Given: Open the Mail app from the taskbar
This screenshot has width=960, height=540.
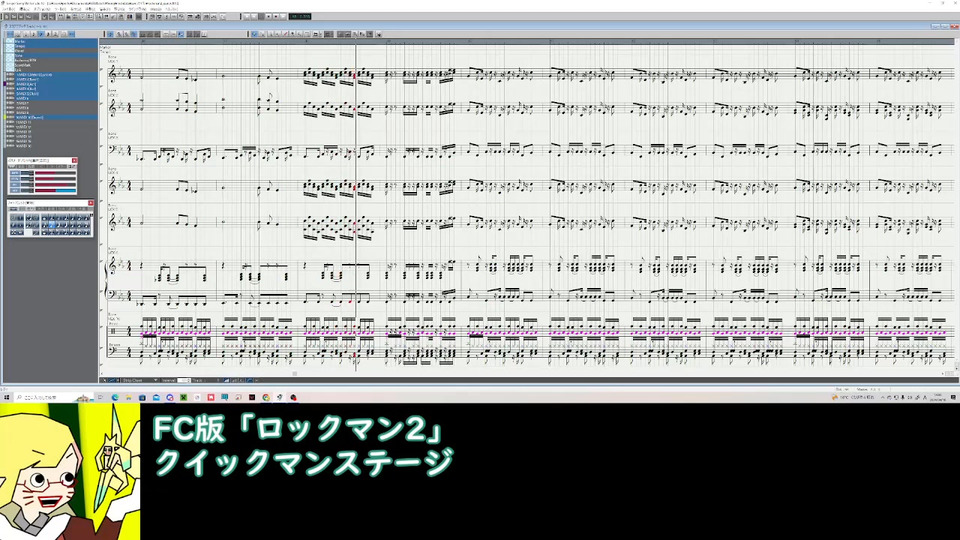Looking at the screenshot, I should [x=156, y=397].
